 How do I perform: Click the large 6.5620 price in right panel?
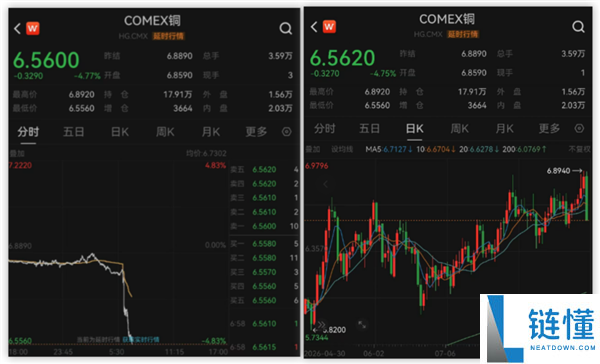(342, 58)
